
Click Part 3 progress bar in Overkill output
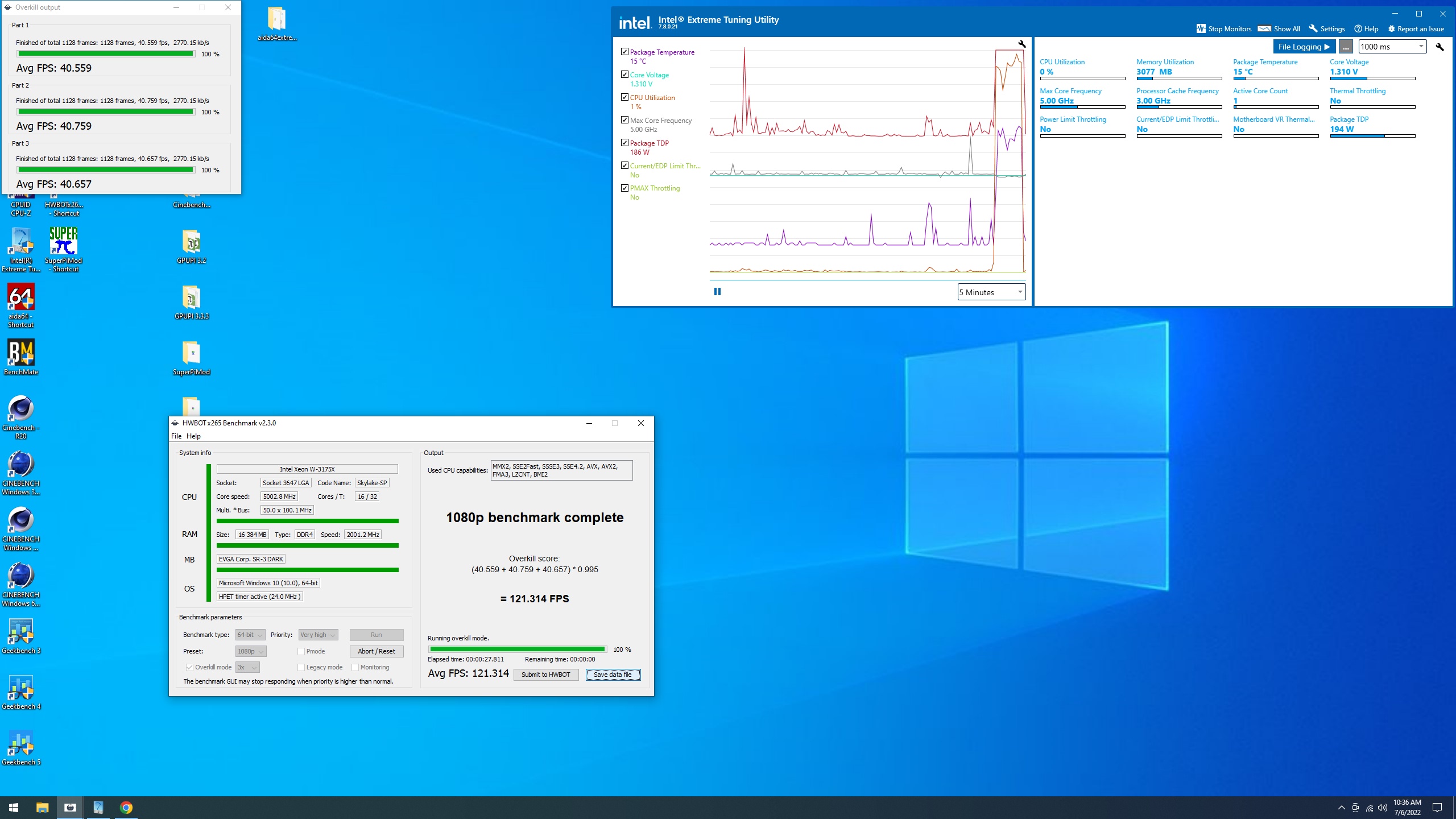106,170
